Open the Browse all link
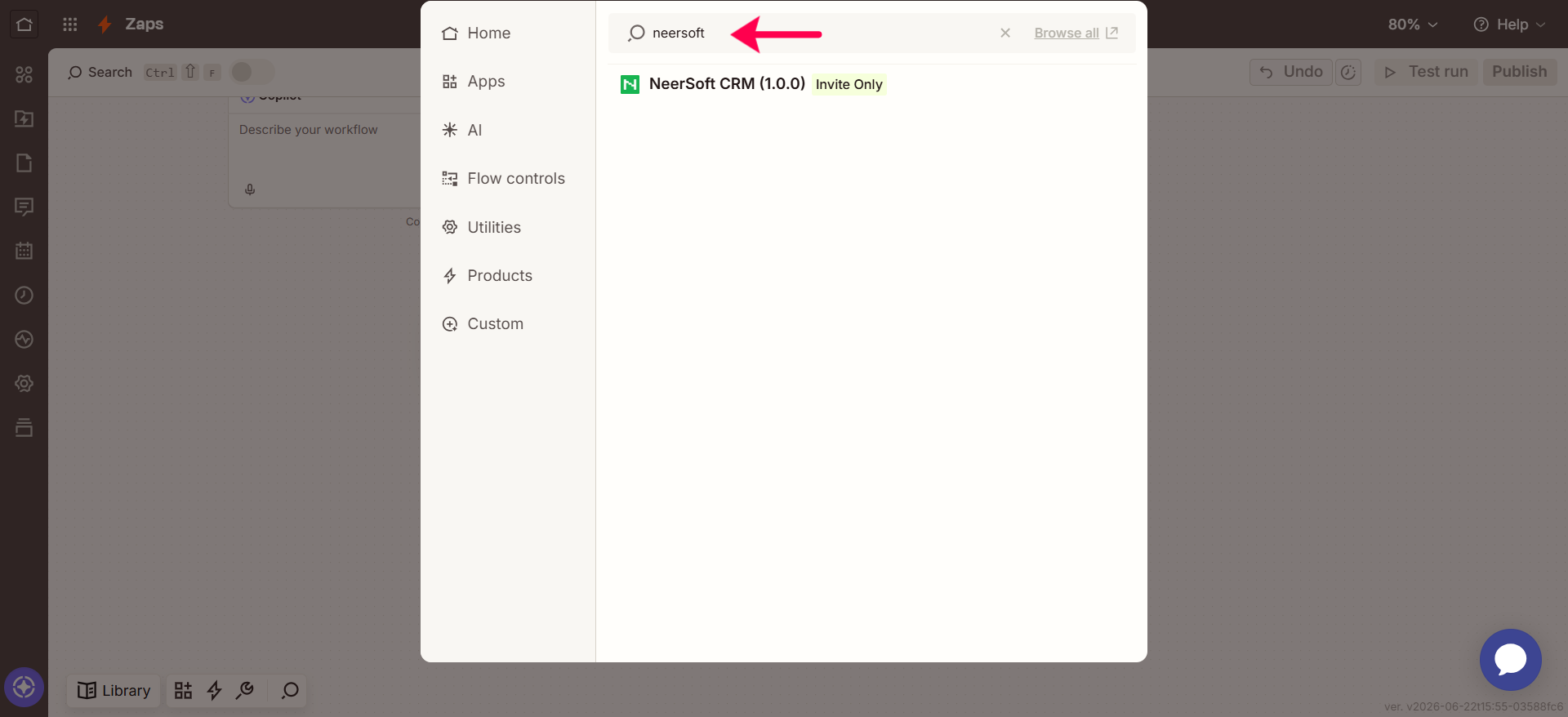The width and height of the screenshot is (1568, 717). tap(1076, 33)
